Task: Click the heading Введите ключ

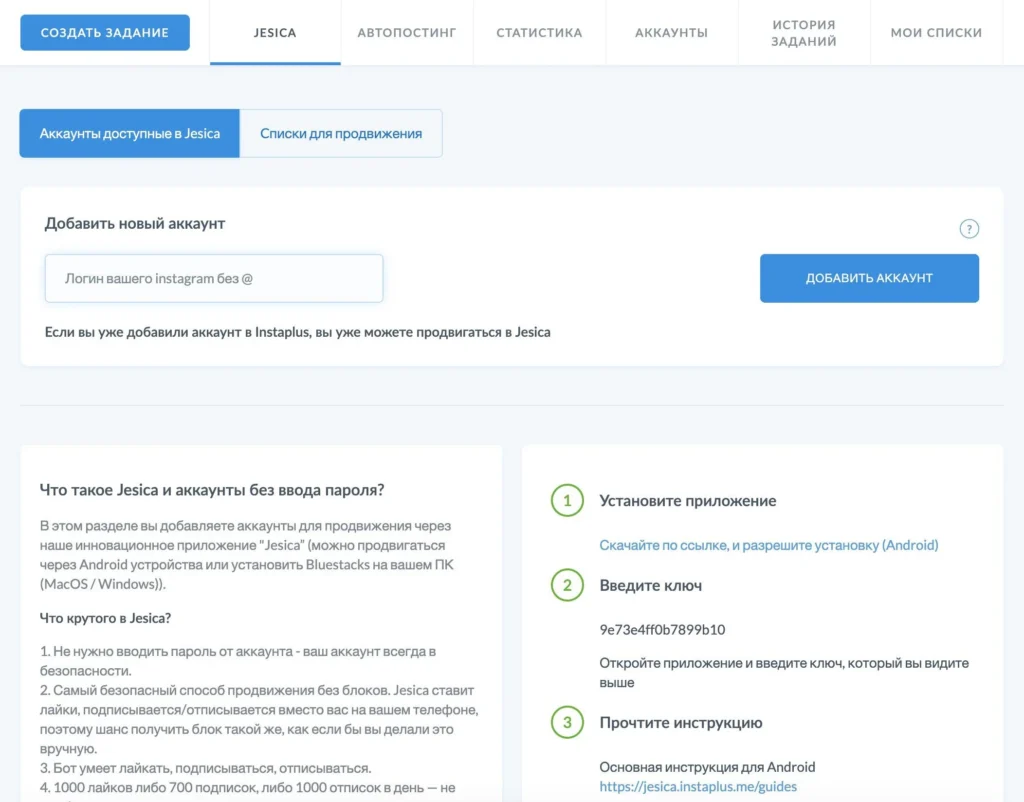Action: [x=650, y=585]
